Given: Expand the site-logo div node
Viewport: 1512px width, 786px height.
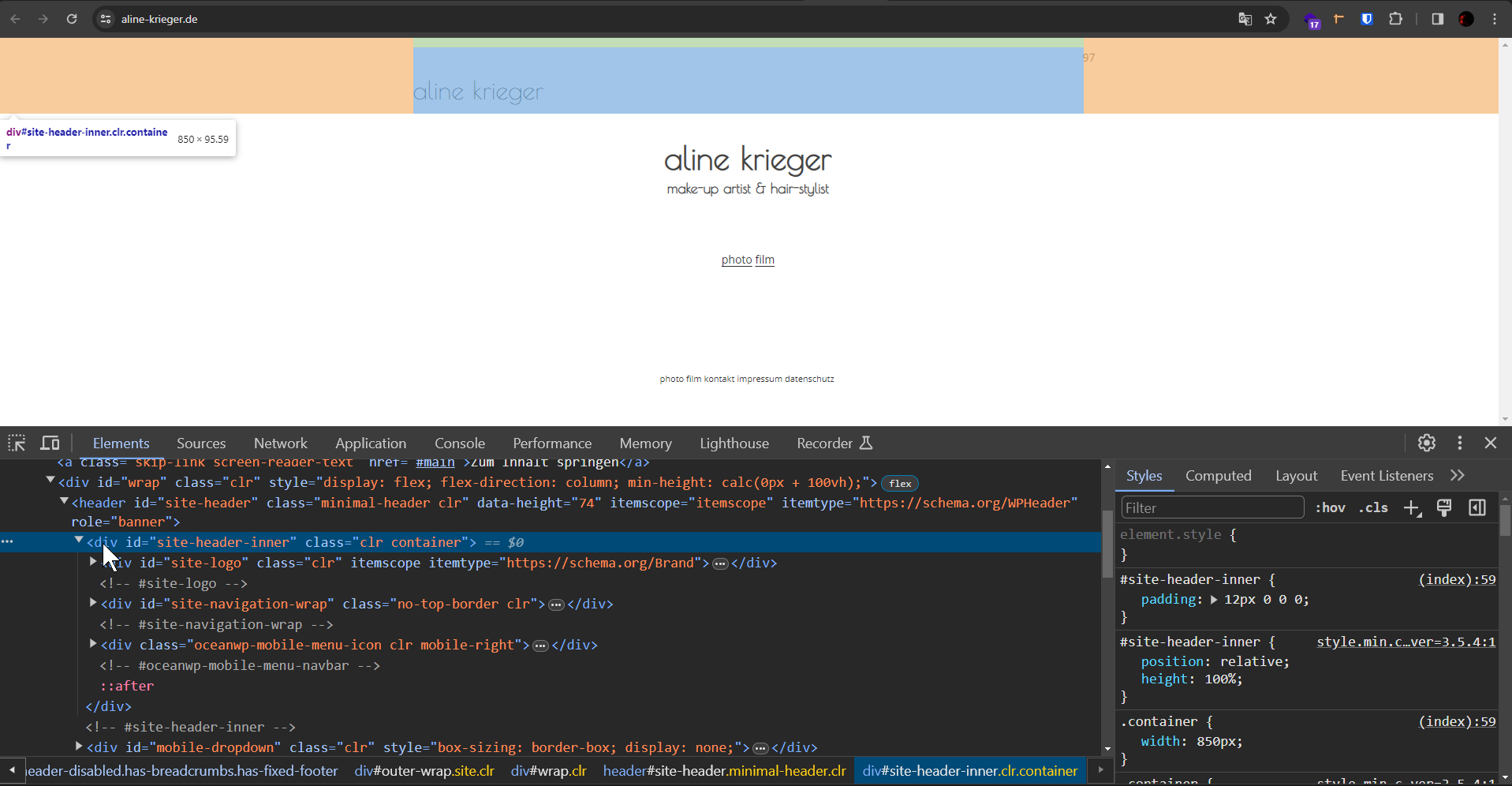Looking at the screenshot, I should pyautogui.click(x=93, y=562).
